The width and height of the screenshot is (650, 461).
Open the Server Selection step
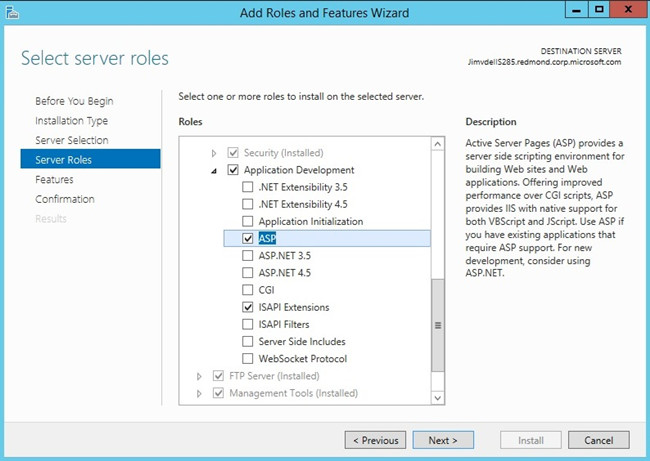coord(72,140)
